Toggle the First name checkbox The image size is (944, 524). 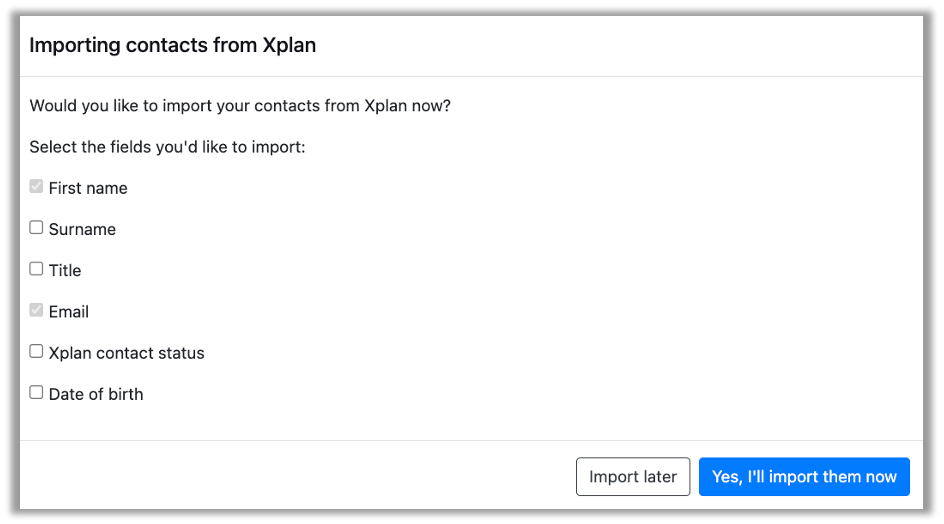point(36,187)
